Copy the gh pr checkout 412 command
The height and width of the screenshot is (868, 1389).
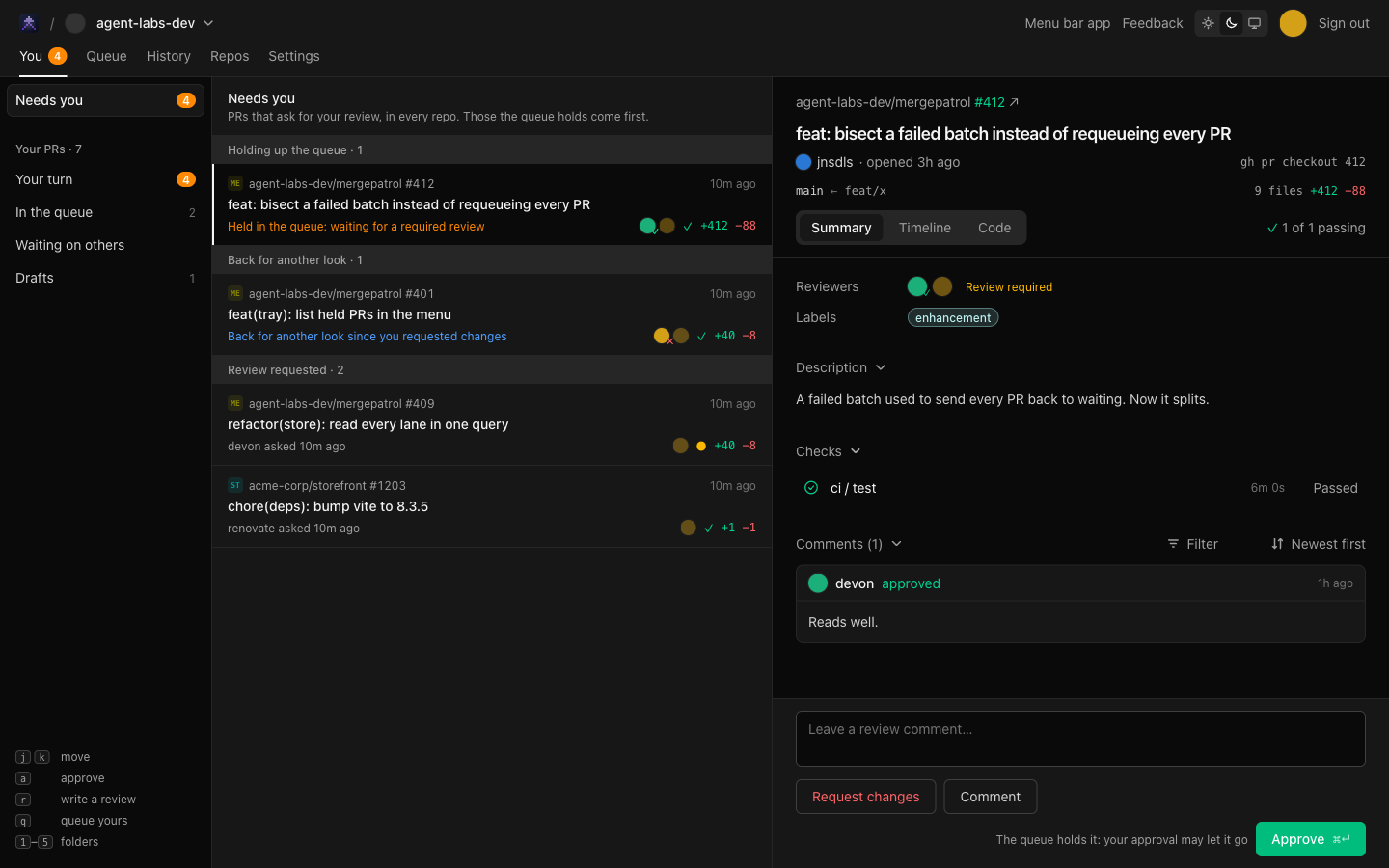(x=1303, y=162)
